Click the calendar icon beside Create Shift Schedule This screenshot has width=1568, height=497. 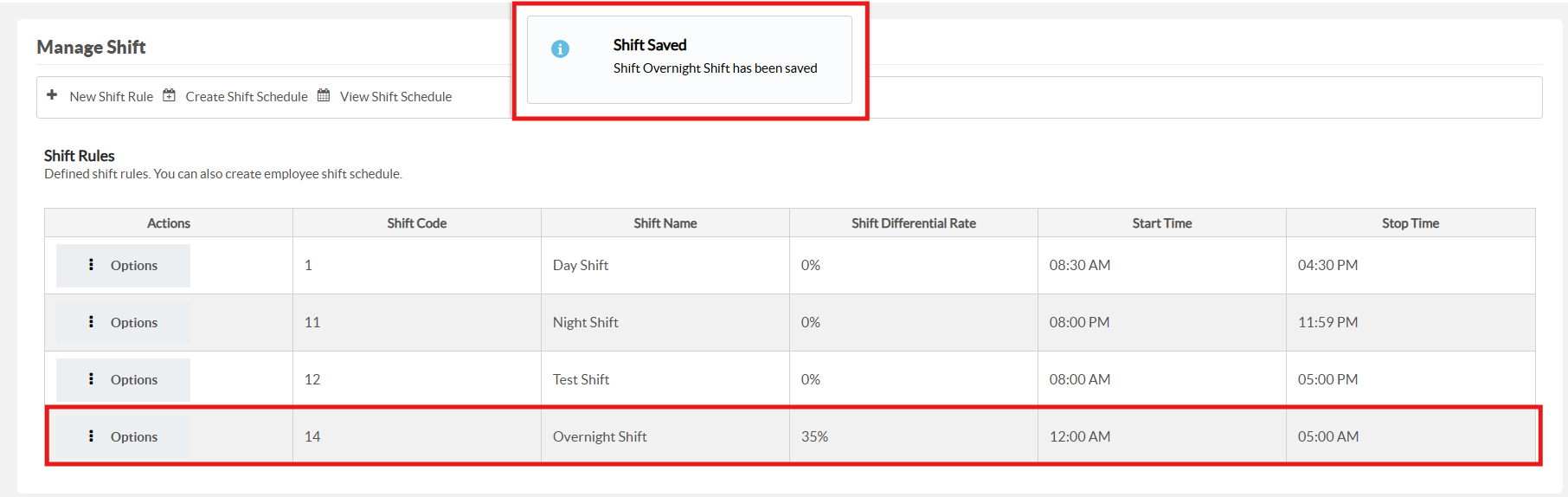coord(170,95)
